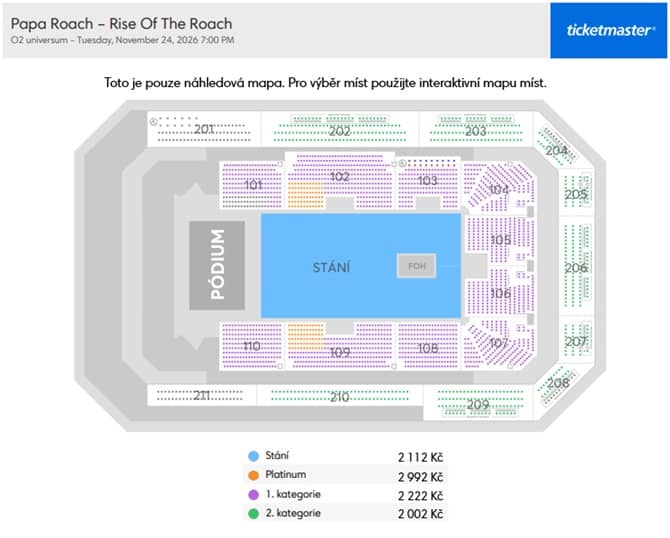The width and height of the screenshot is (670, 538).
Task: Select the STÁNÍ standing area
Action: pos(361,266)
